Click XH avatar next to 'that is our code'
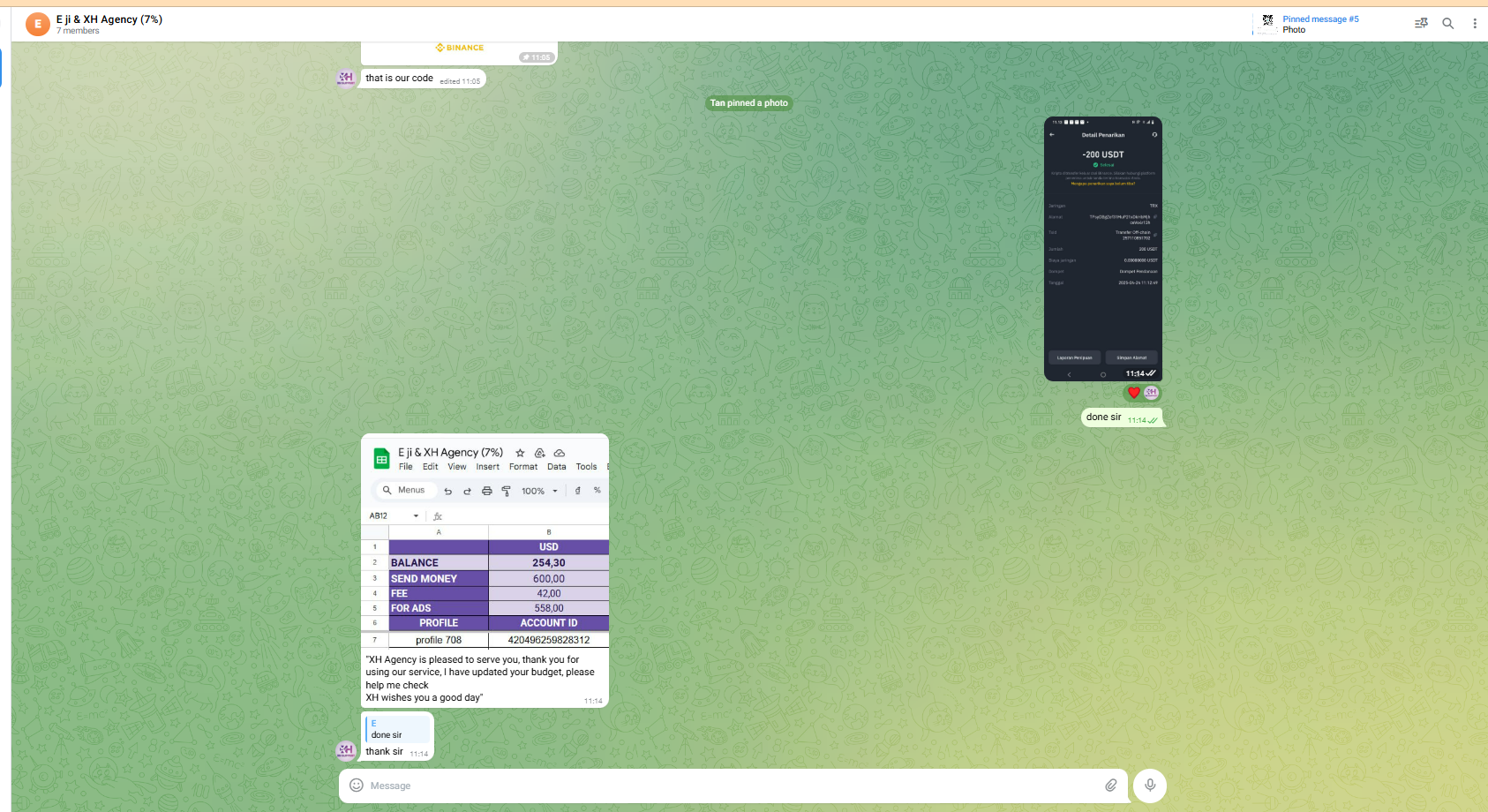This screenshot has height=812, width=1488. click(x=346, y=79)
